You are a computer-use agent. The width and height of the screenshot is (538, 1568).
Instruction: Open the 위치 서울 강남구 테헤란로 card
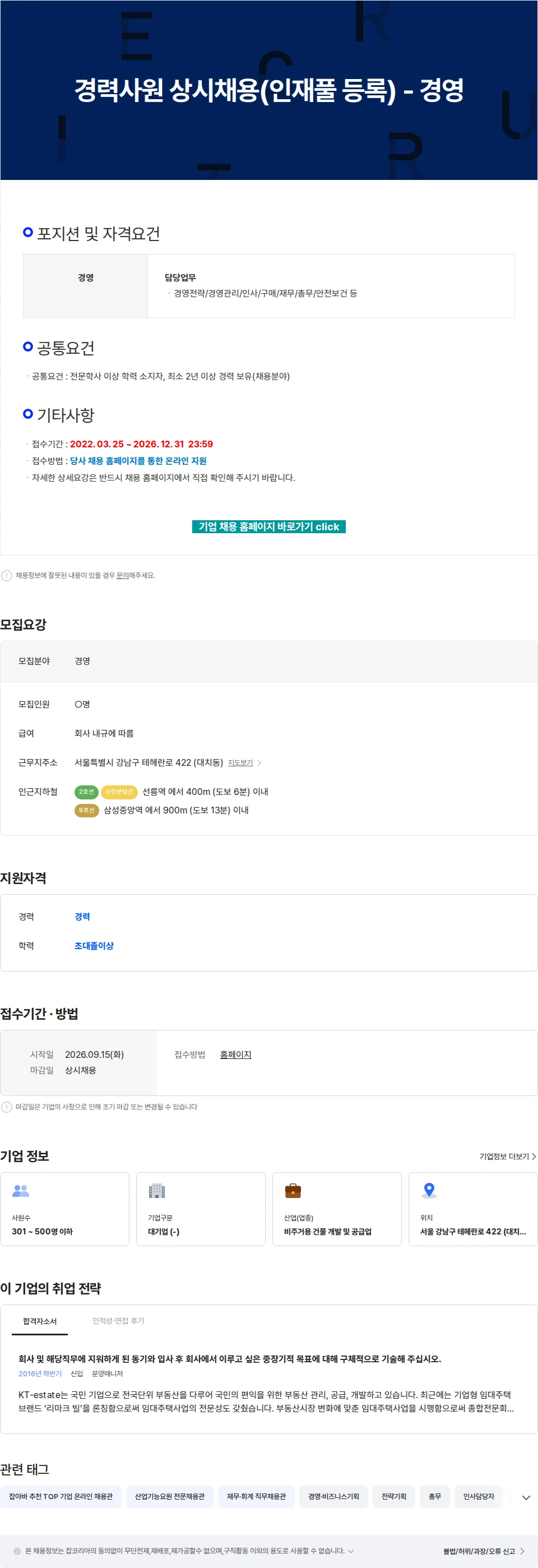[473, 1209]
